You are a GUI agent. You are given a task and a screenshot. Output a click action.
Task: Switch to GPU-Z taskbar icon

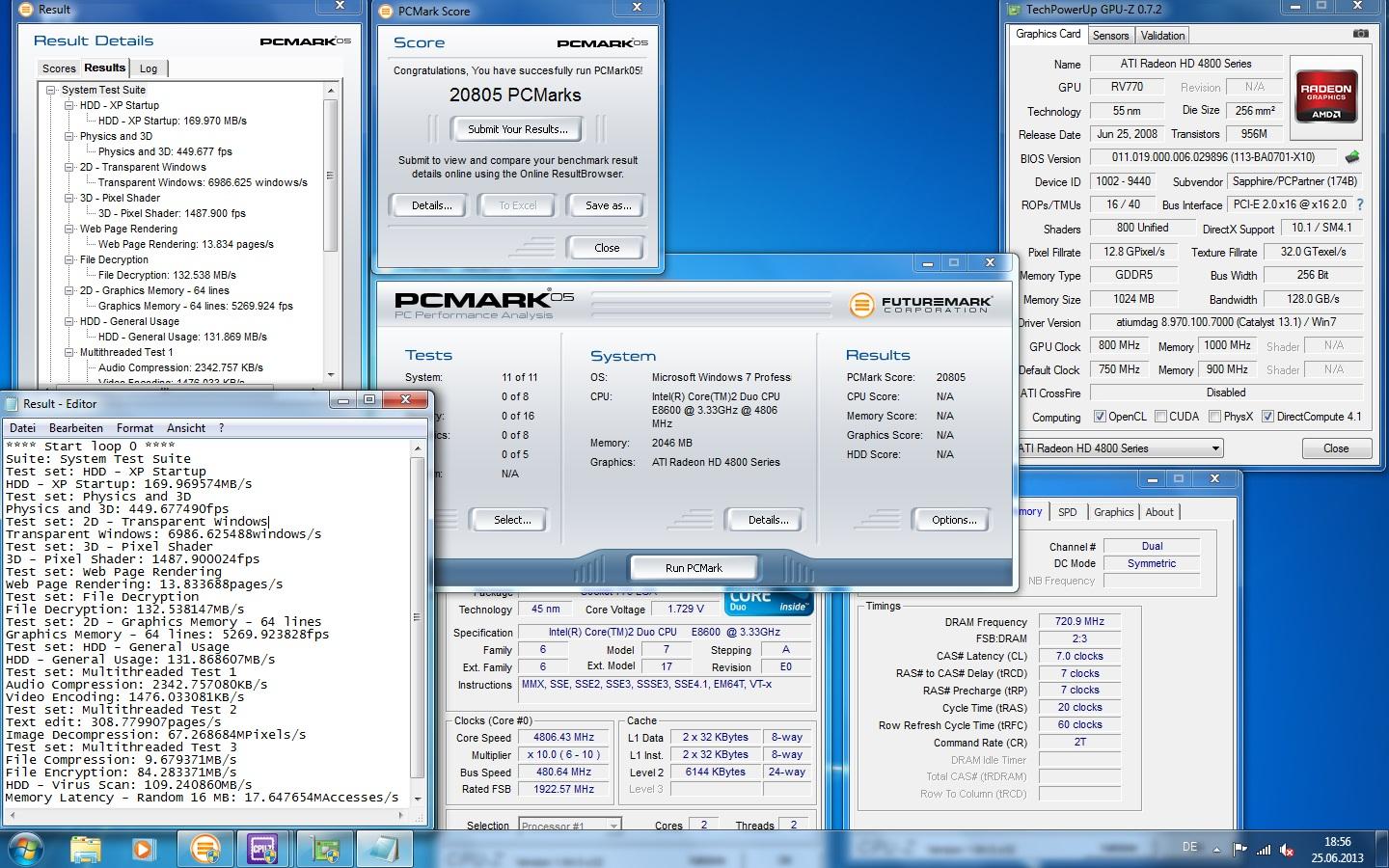tap(325, 850)
